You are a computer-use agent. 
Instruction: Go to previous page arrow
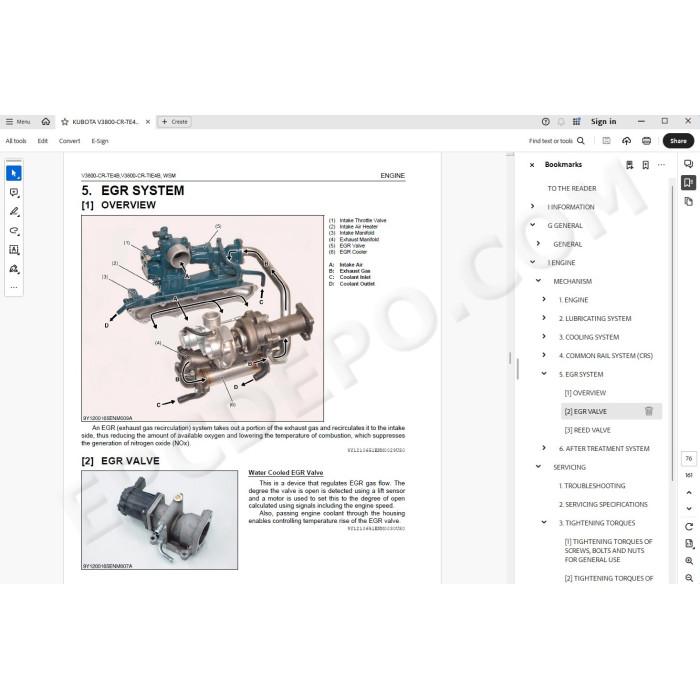pyautogui.click(x=689, y=492)
